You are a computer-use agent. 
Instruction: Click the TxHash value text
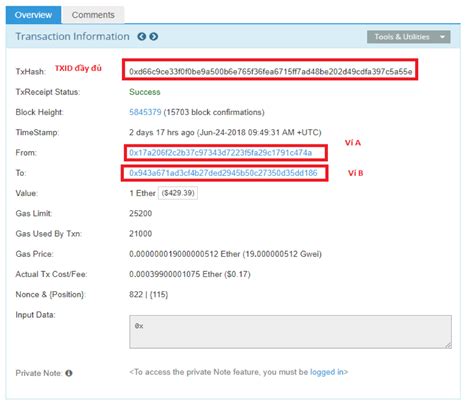pos(270,72)
